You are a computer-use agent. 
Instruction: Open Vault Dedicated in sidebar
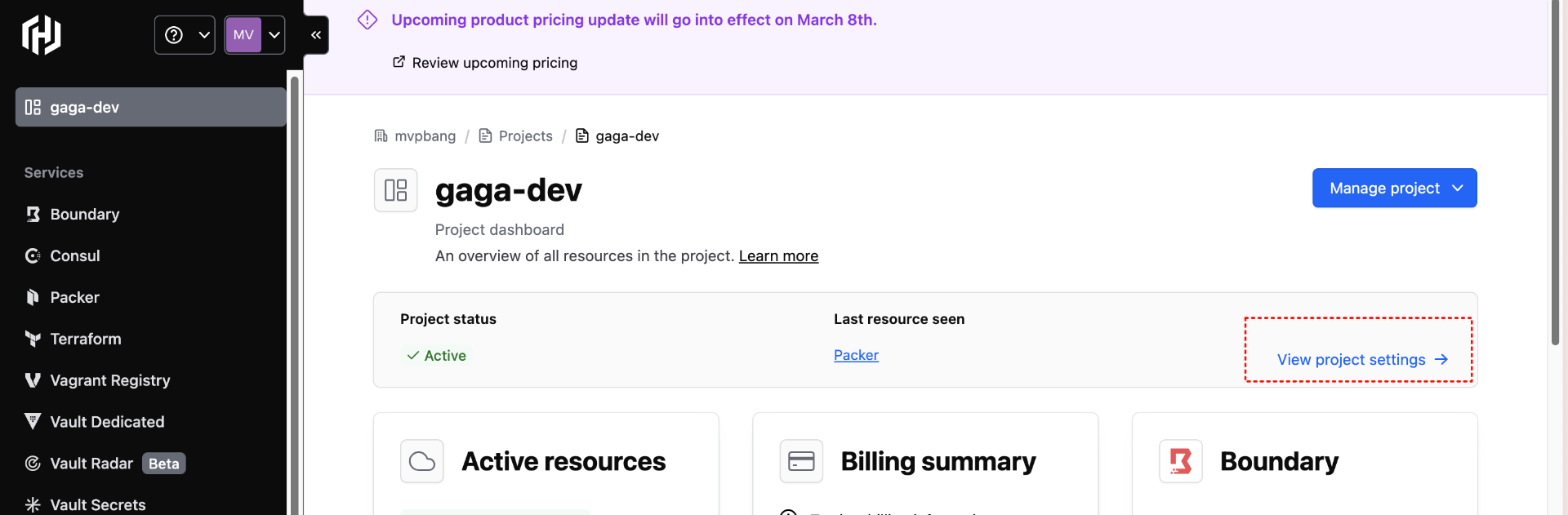(x=107, y=422)
